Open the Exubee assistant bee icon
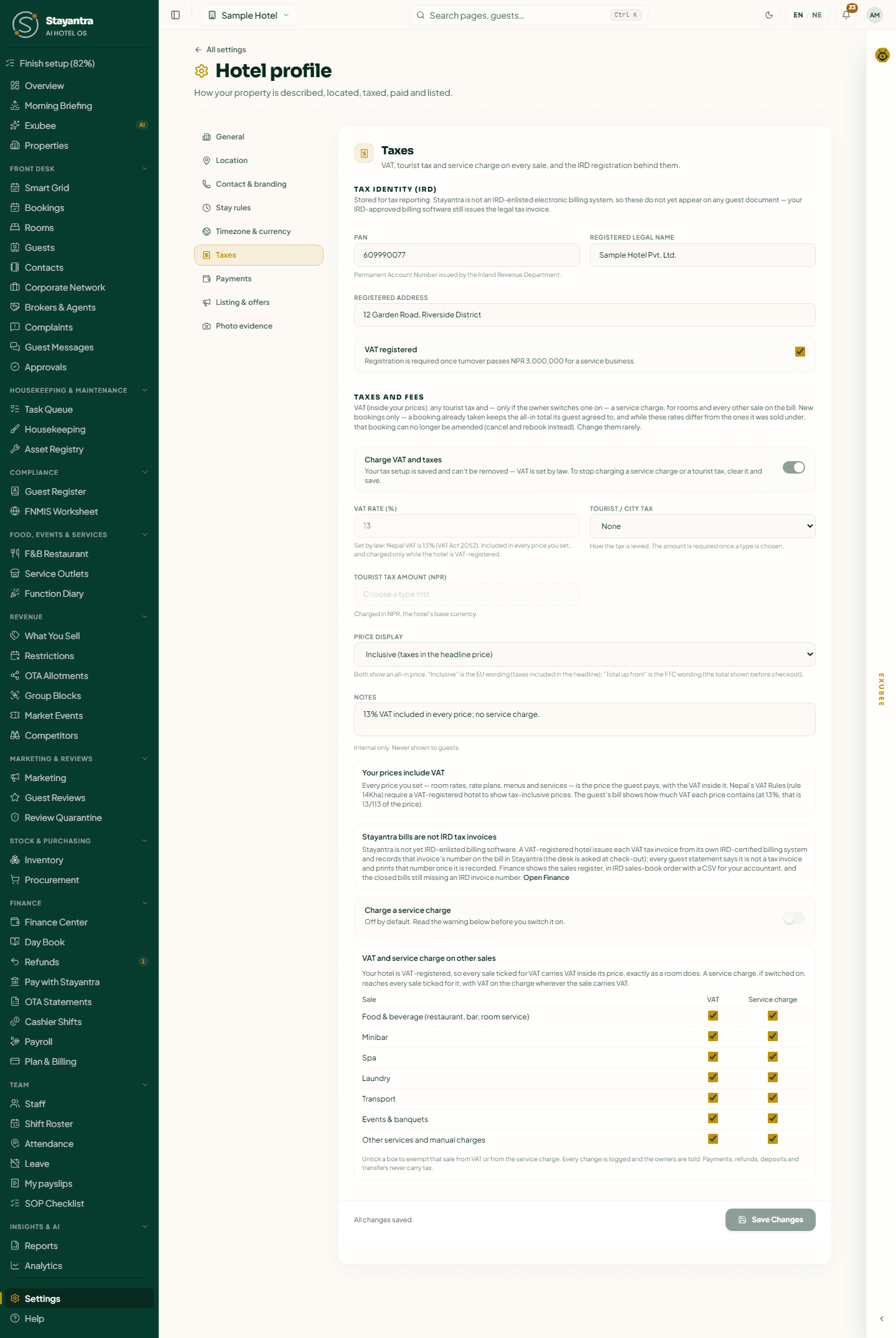This screenshot has width=896, height=1338. point(882,55)
